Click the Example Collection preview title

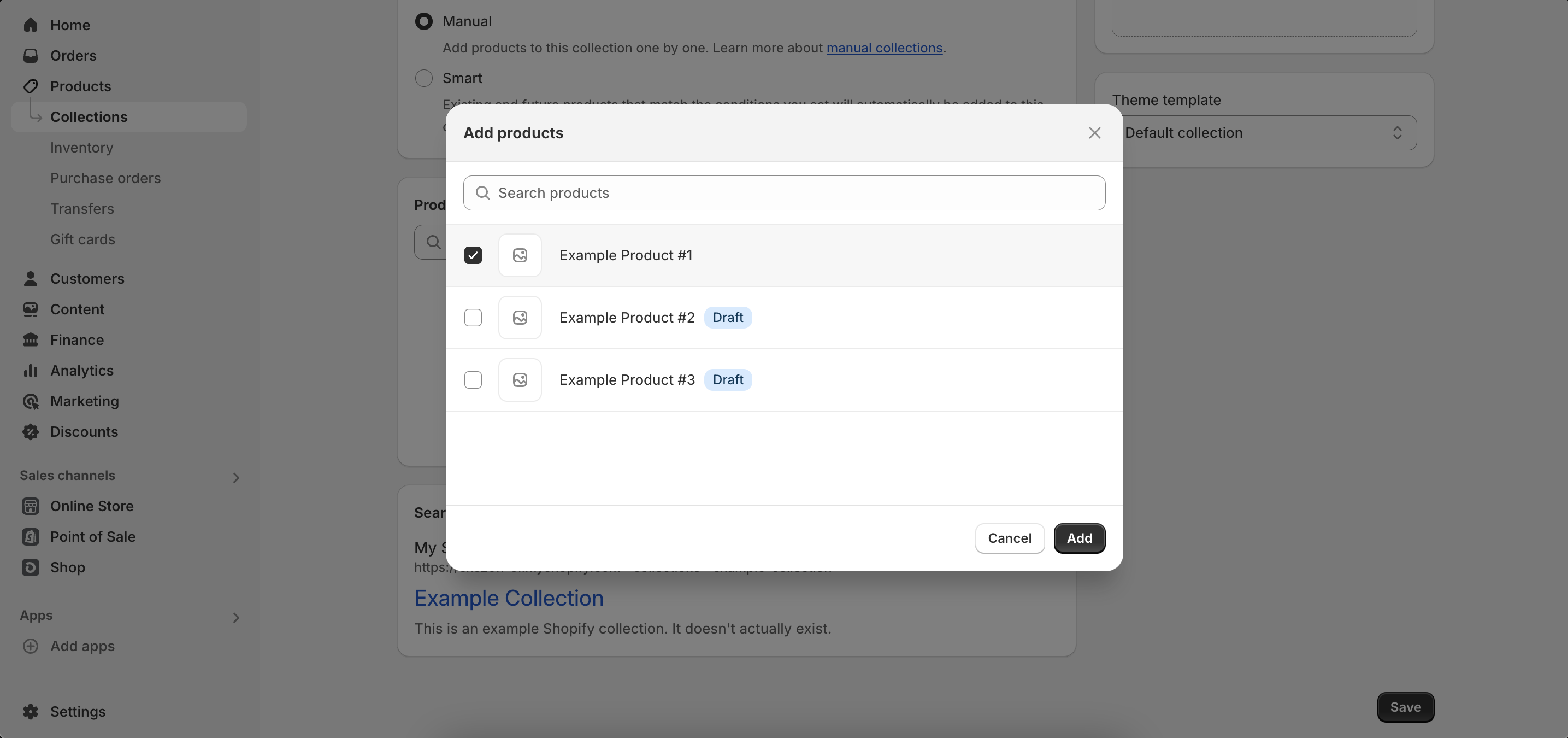pyautogui.click(x=509, y=598)
